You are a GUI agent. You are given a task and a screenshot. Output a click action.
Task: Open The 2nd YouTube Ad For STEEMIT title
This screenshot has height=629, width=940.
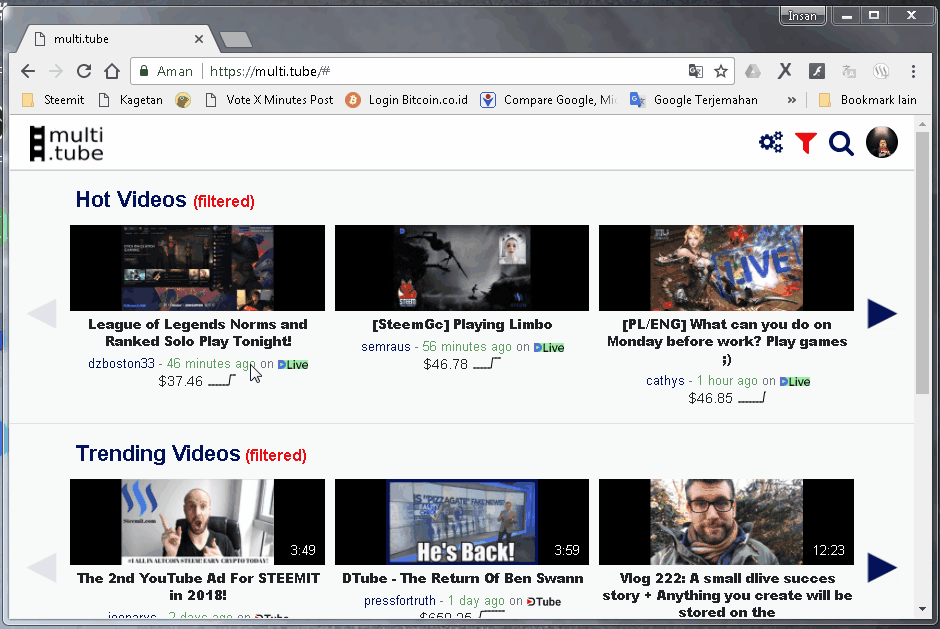tap(198, 586)
